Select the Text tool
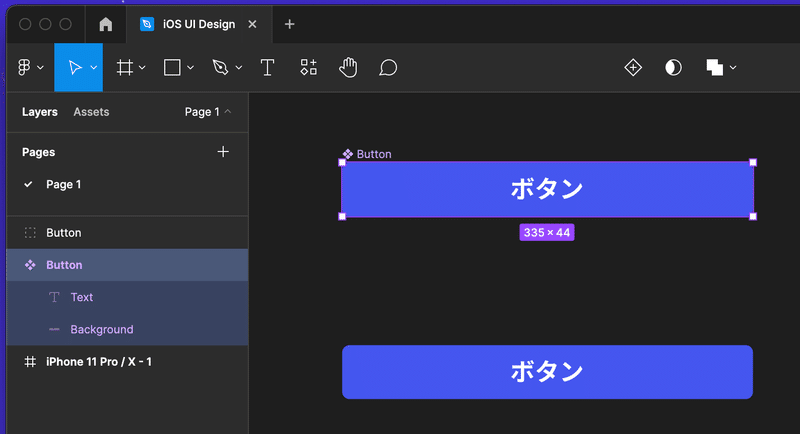 [268, 67]
